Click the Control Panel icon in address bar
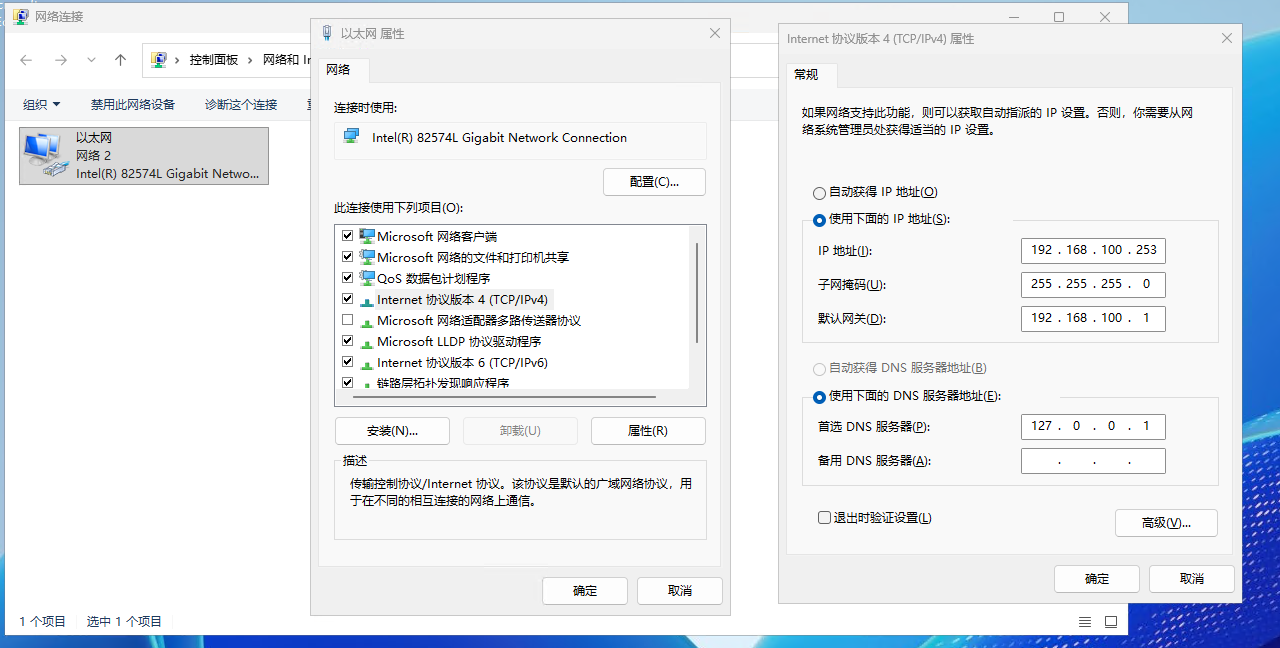Screen dimensions: 1280x648 click(x=159, y=60)
